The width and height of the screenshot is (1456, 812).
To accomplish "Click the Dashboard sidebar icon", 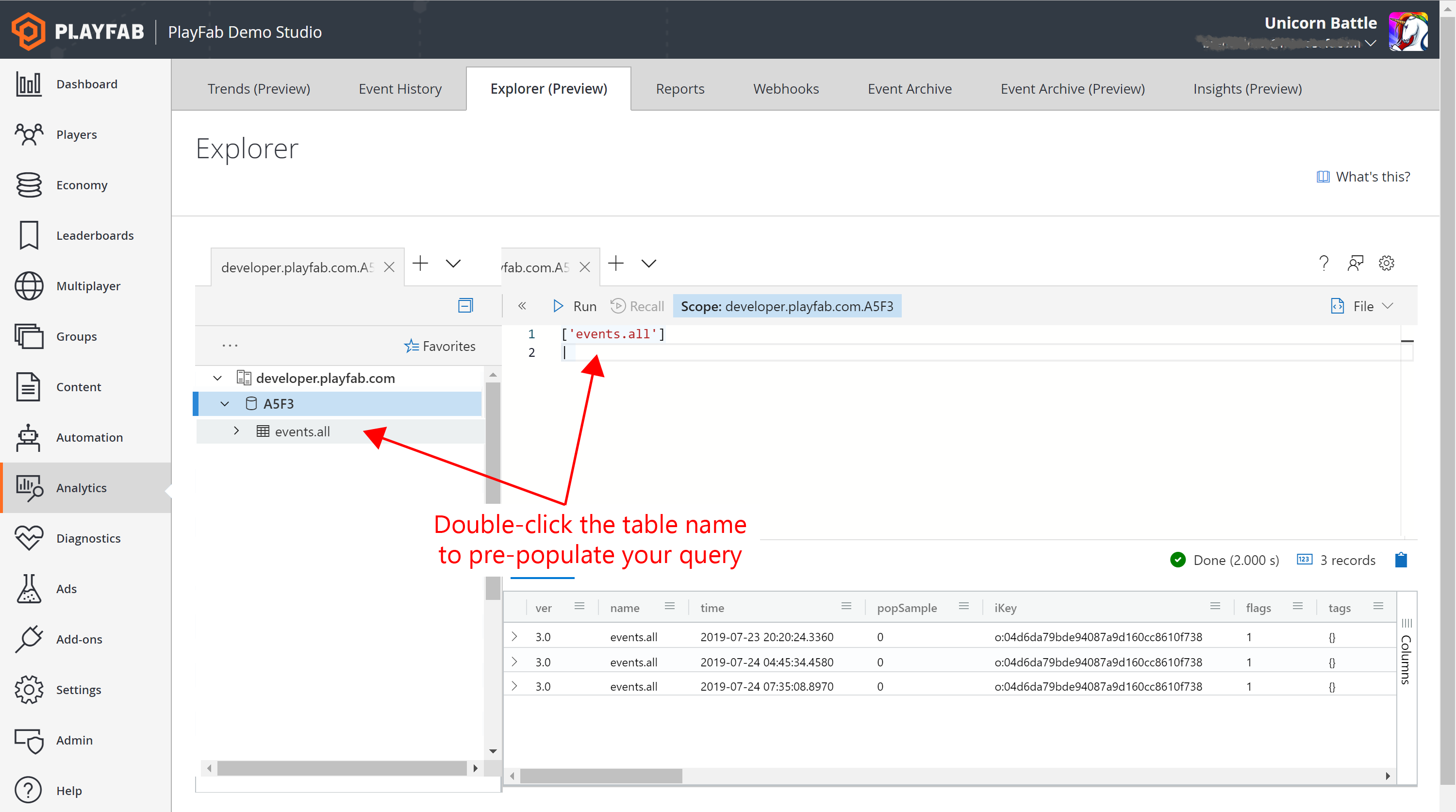I will click(x=27, y=83).
